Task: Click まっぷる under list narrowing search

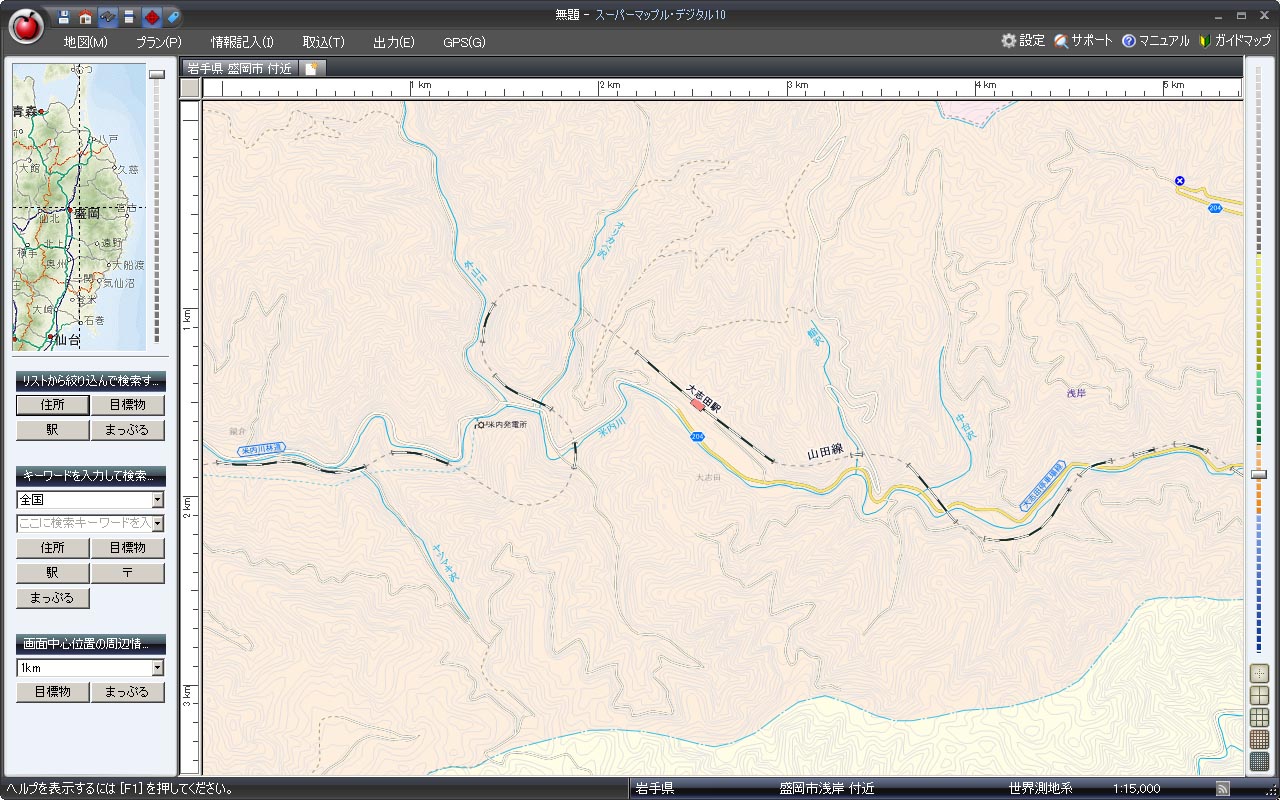Action: pos(127,430)
